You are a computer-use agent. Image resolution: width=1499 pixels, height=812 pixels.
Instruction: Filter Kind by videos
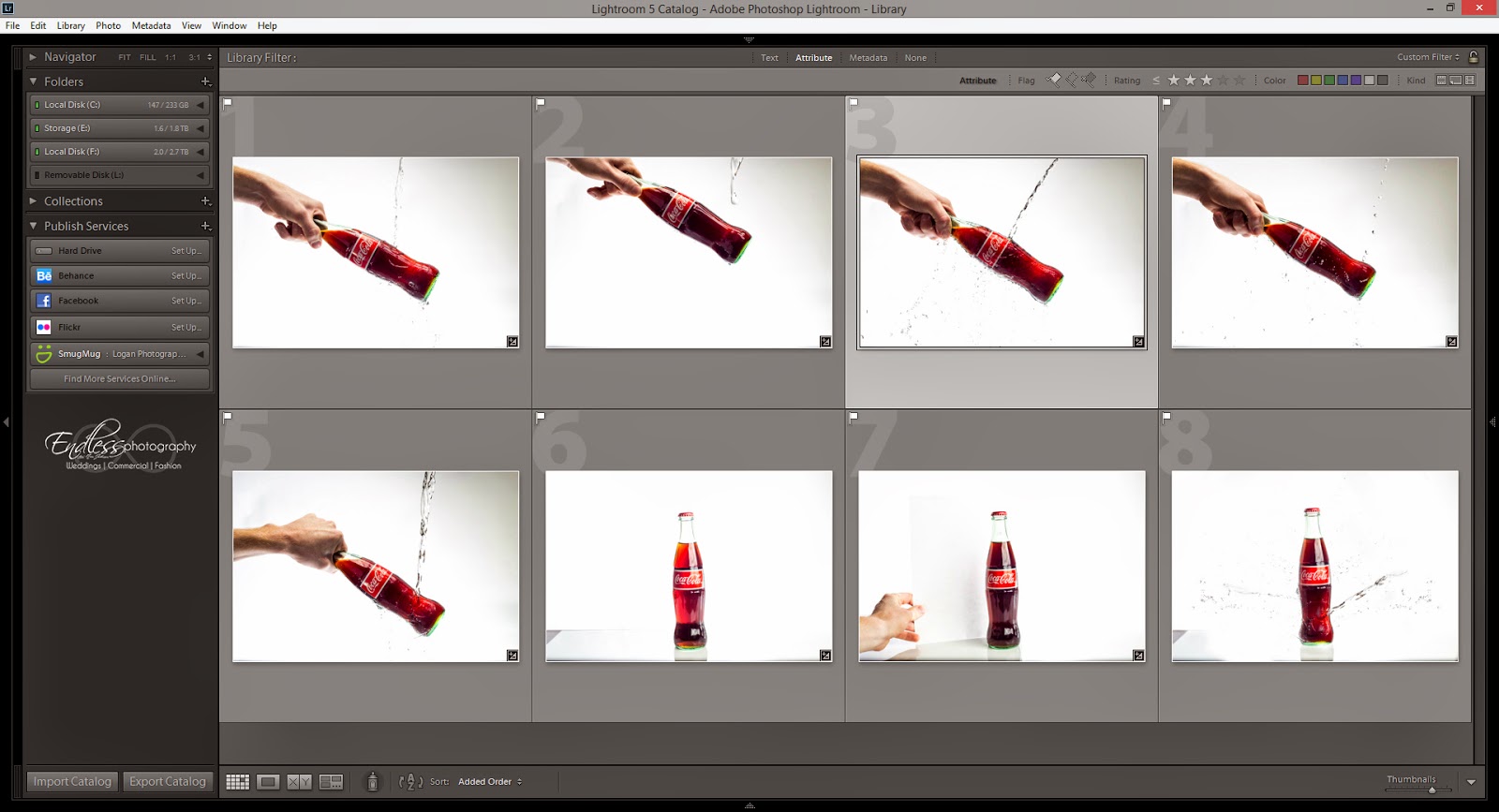[x=1470, y=81]
